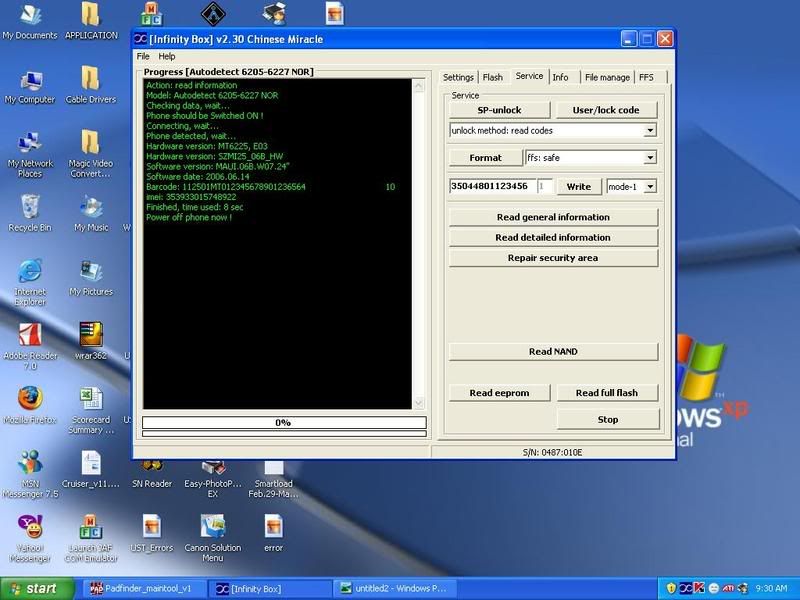Open the Help menu in Infinity Box

pyautogui.click(x=166, y=56)
